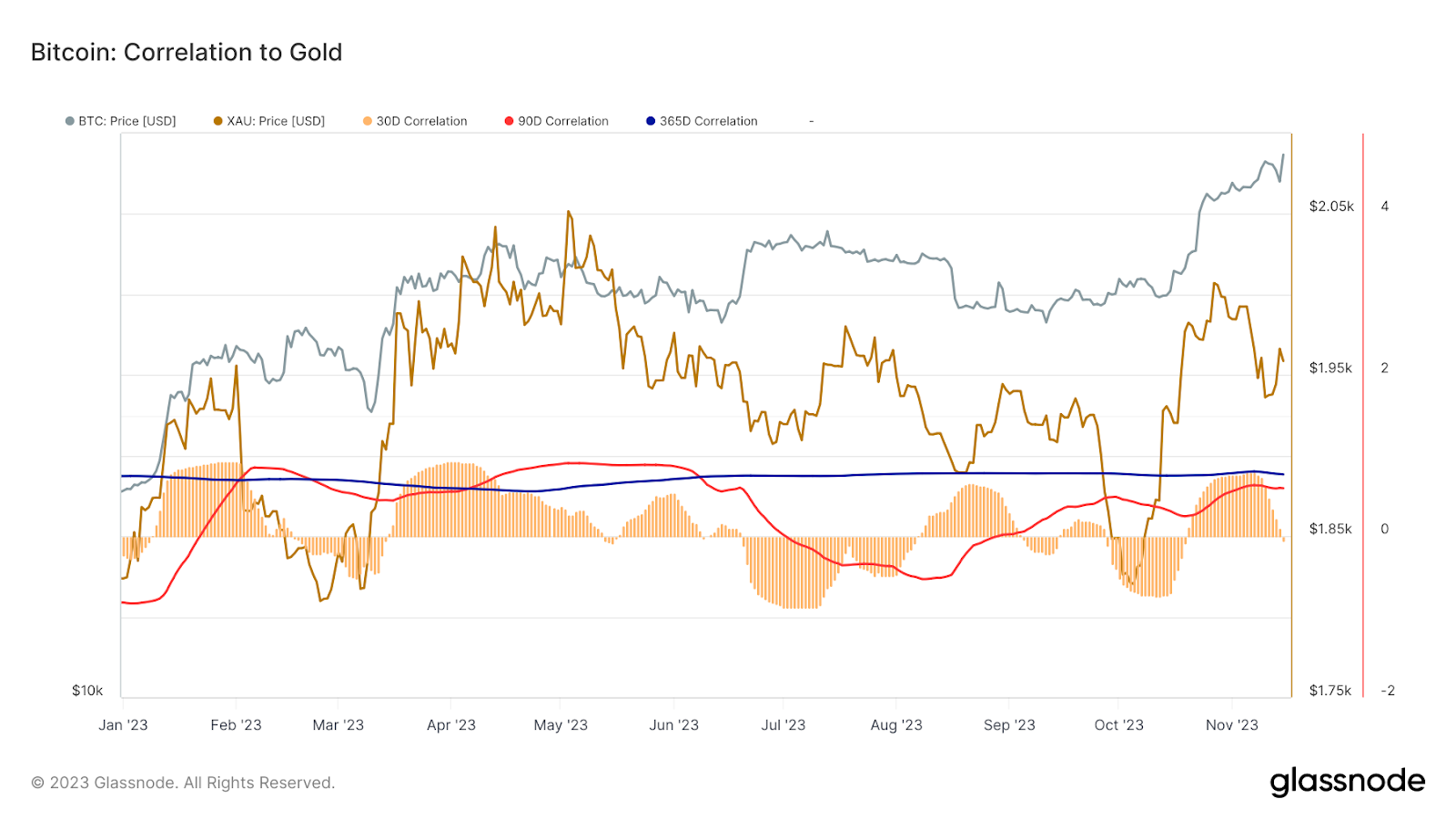This screenshot has height=819, width=1456.
Task: Click the $1.75k gold price axis label
Action: (x=1330, y=691)
